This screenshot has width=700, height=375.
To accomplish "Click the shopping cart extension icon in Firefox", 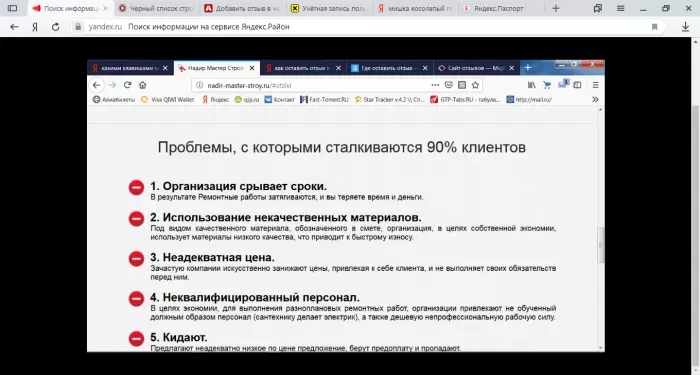I will click(x=546, y=85).
